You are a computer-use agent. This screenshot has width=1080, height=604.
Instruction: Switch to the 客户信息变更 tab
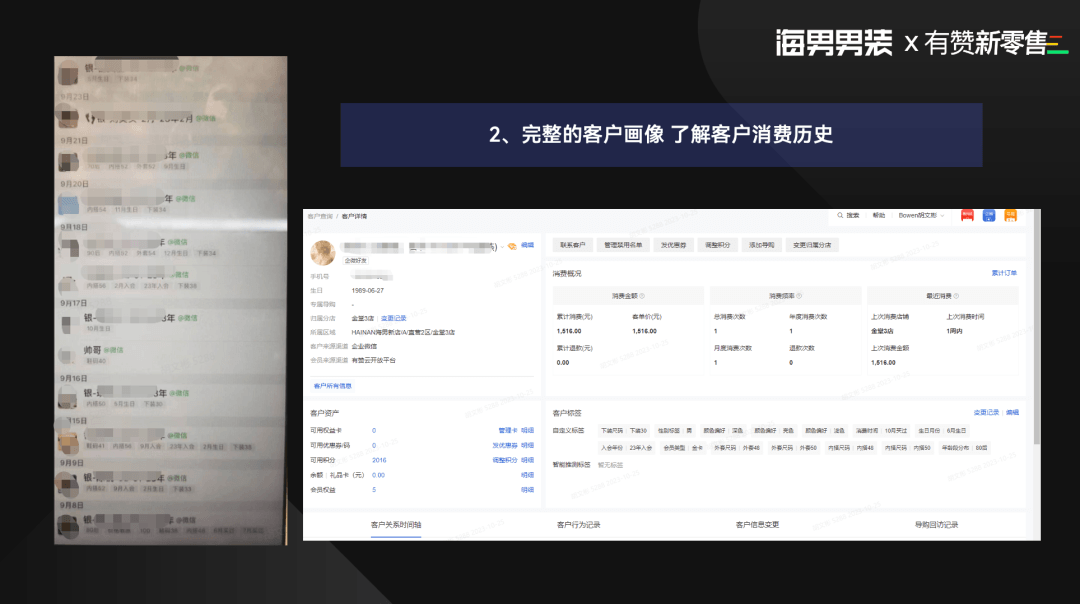(758, 525)
